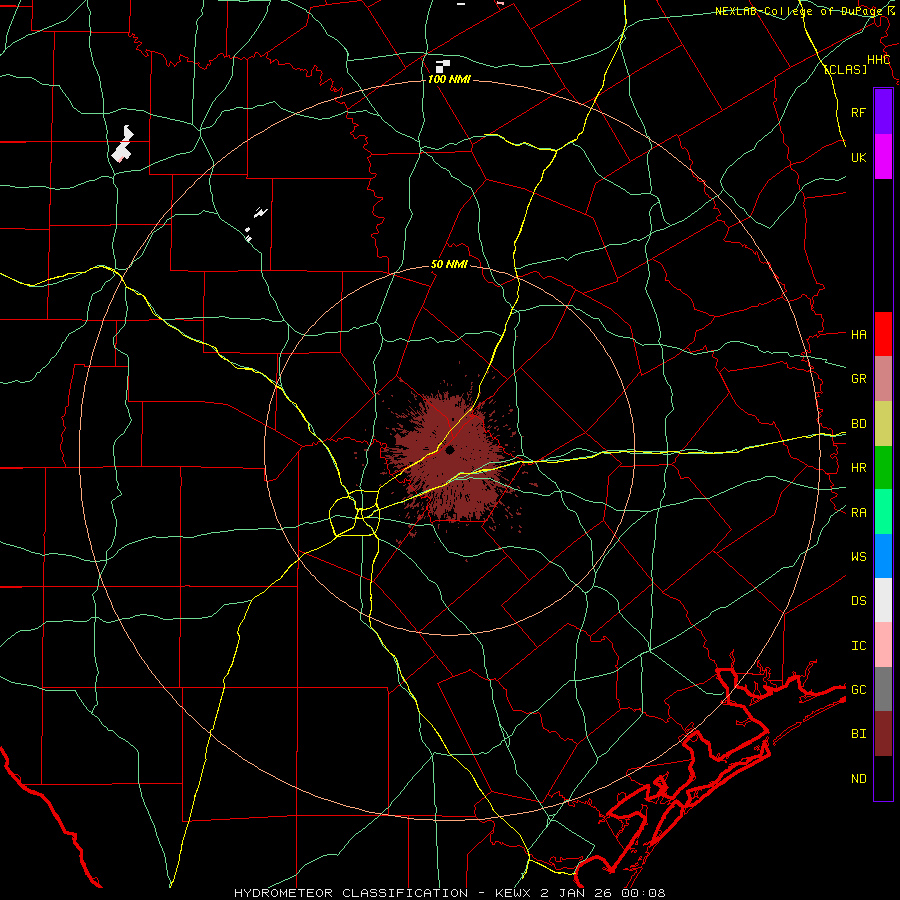This screenshot has width=900, height=900.
Task: Pick the dark green HR legend swatch
Action: (883, 468)
